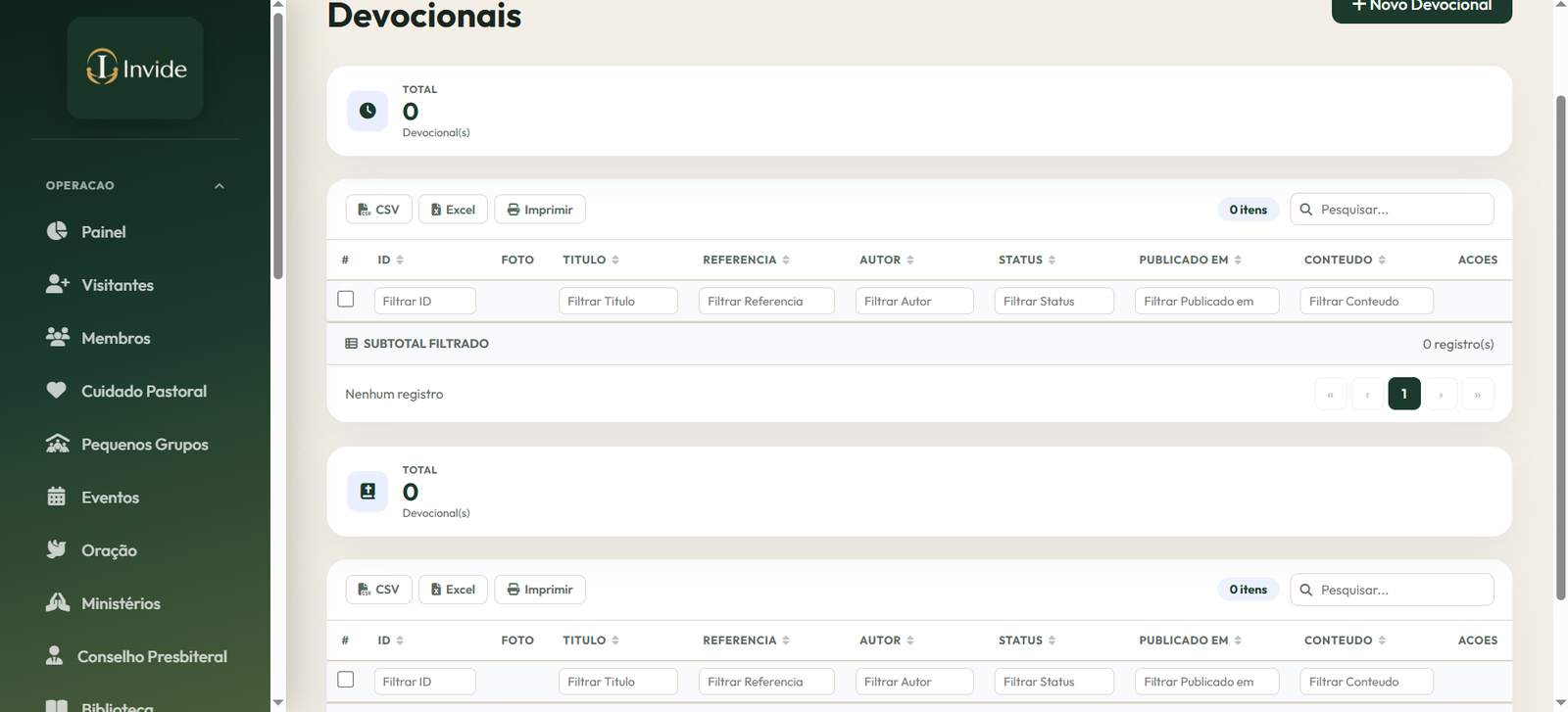The image size is (1568, 712).
Task: Click the Novo Devocional button
Action: [x=1421, y=8]
